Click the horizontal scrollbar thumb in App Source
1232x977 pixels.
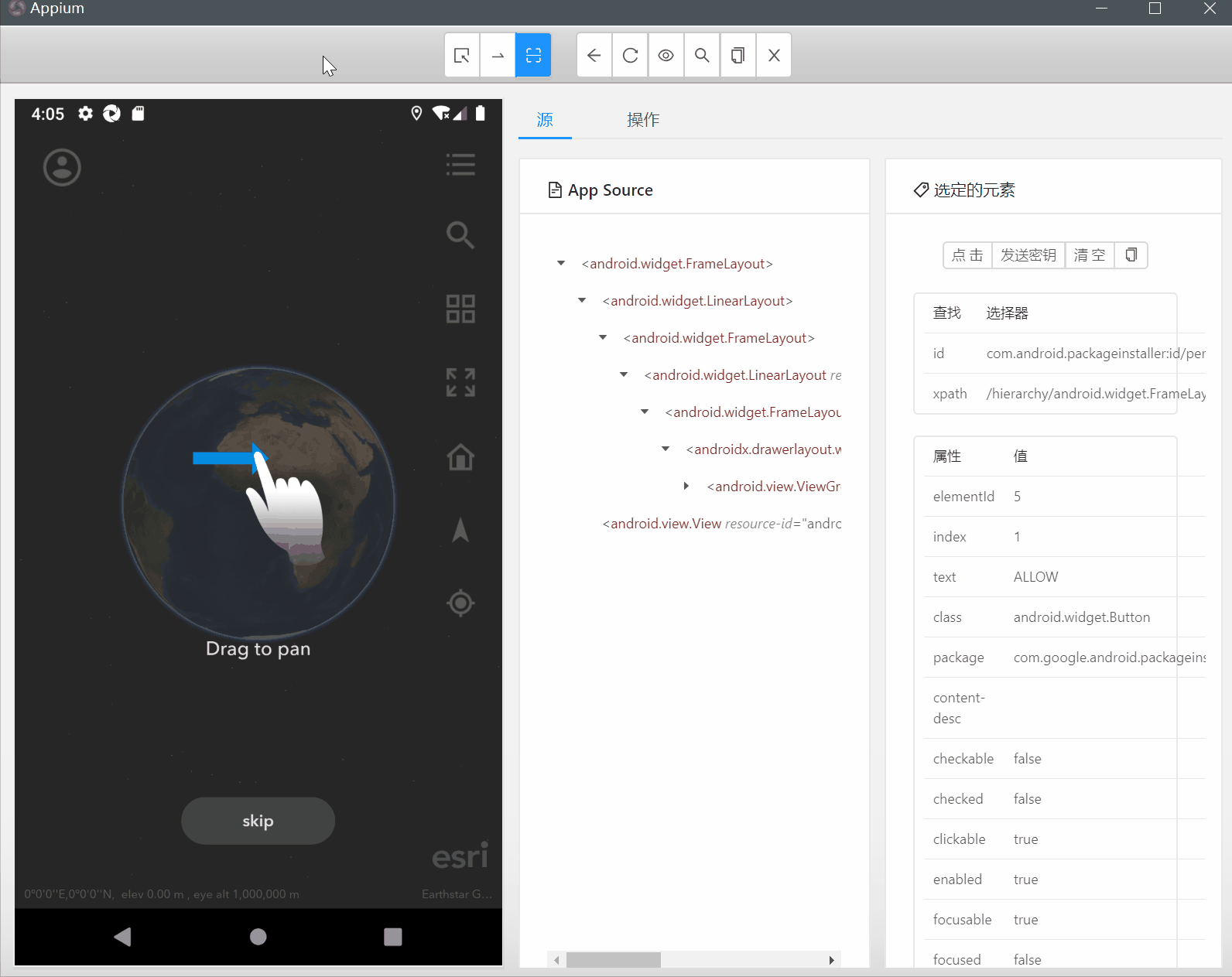pos(614,960)
